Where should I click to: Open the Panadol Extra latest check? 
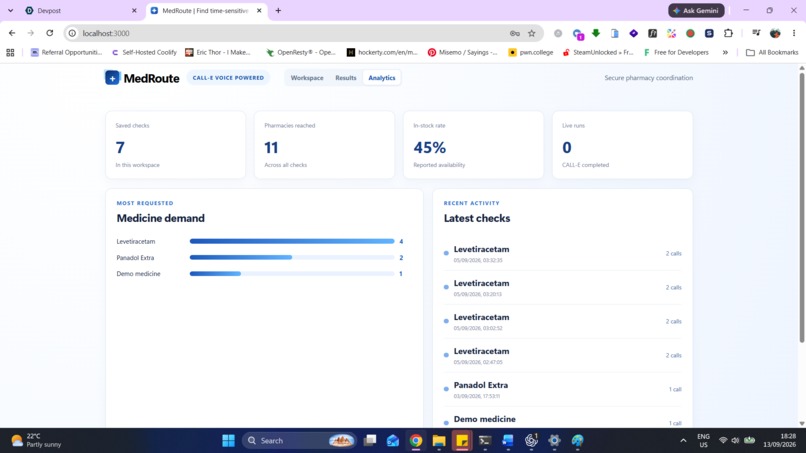click(562, 389)
